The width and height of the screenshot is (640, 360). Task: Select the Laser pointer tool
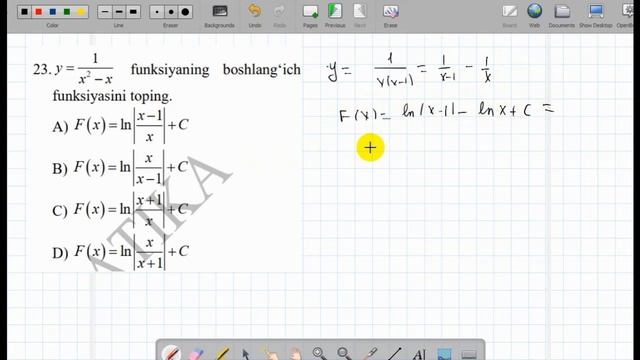point(369,353)
